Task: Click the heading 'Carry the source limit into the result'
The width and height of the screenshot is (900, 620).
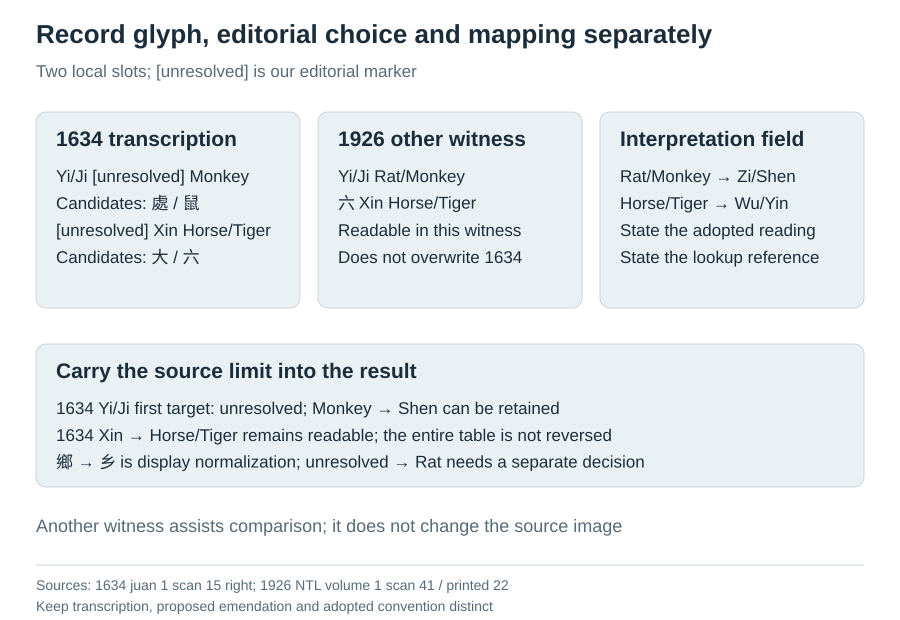Action: coord(236,371)
